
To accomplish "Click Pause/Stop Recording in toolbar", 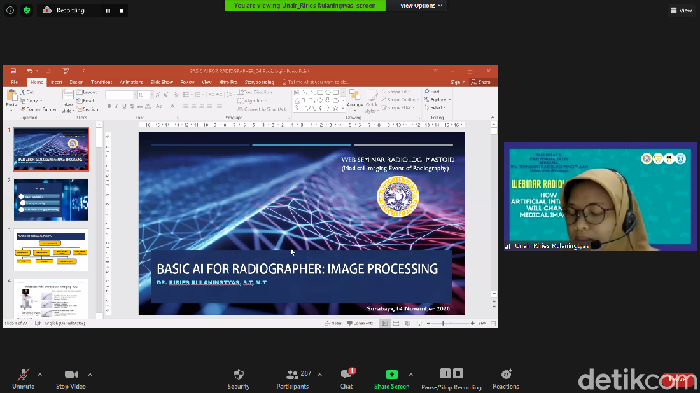I will (451, 379).
